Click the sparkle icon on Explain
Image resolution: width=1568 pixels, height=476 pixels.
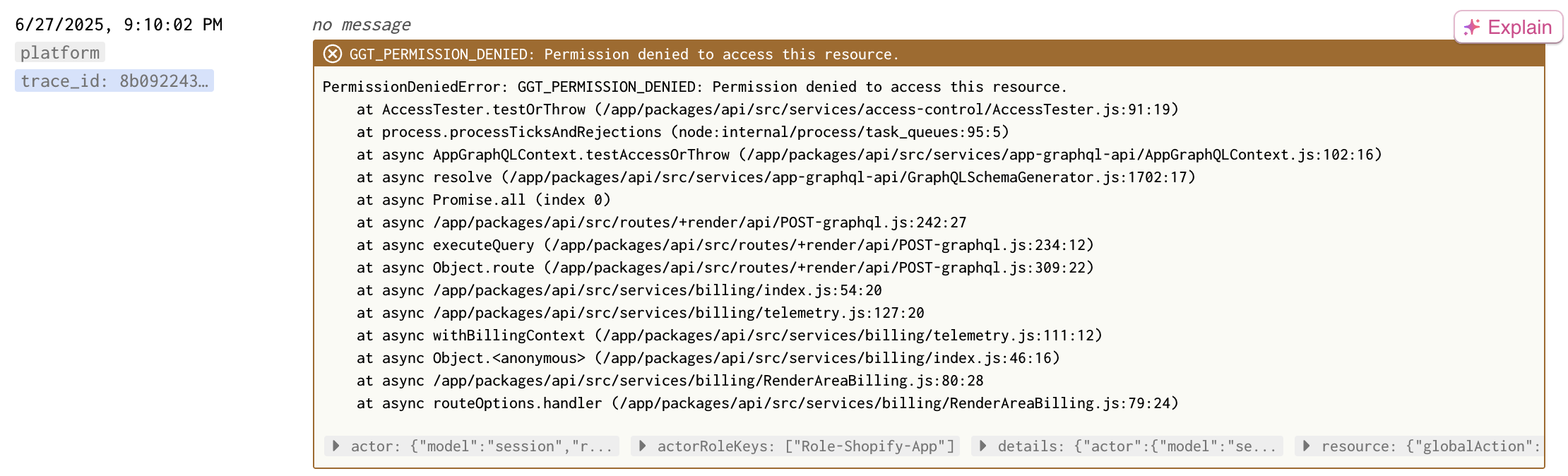pos(1472,28)
